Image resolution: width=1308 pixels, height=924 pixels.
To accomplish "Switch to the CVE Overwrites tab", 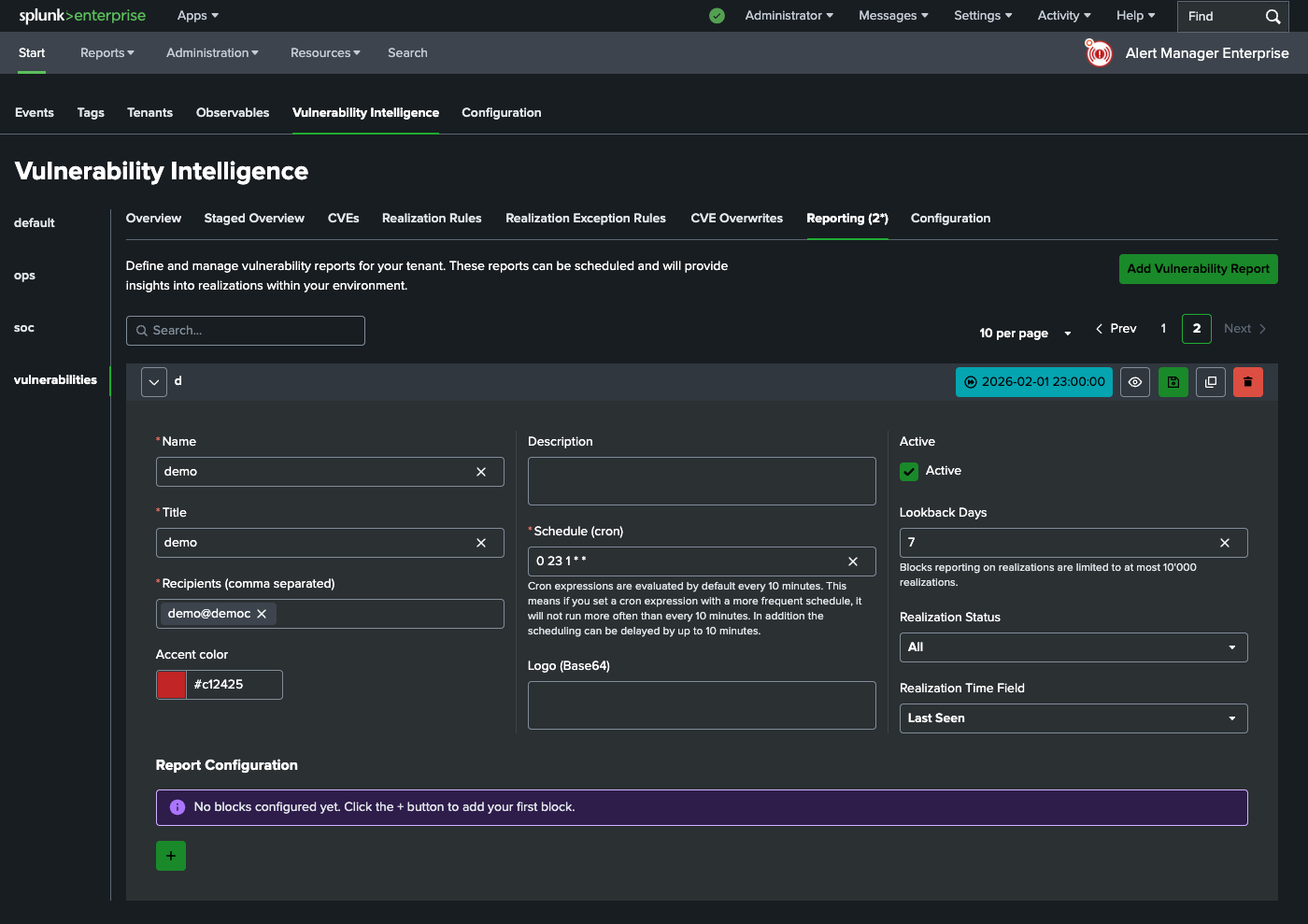I will tap(736, 218).
